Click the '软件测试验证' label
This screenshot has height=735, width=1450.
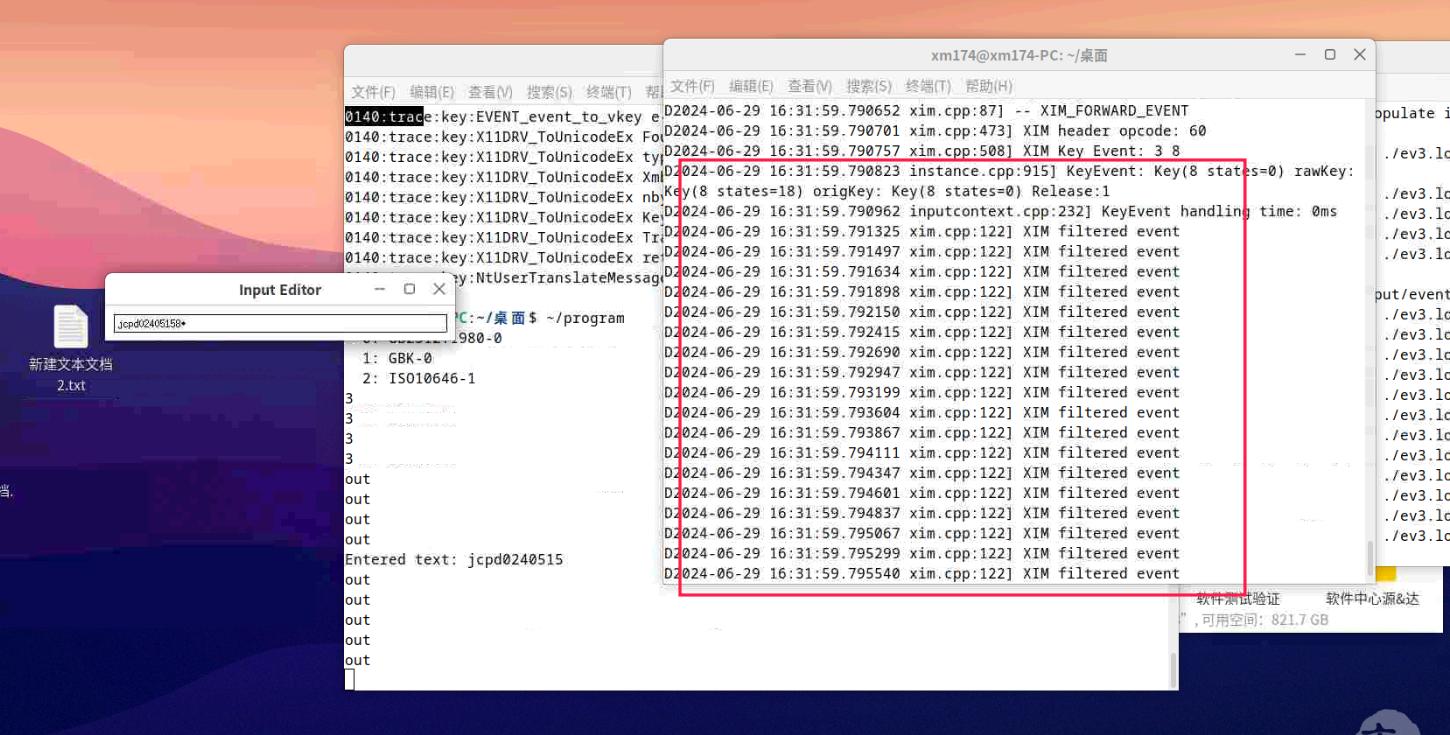(x=1238, y=598)
